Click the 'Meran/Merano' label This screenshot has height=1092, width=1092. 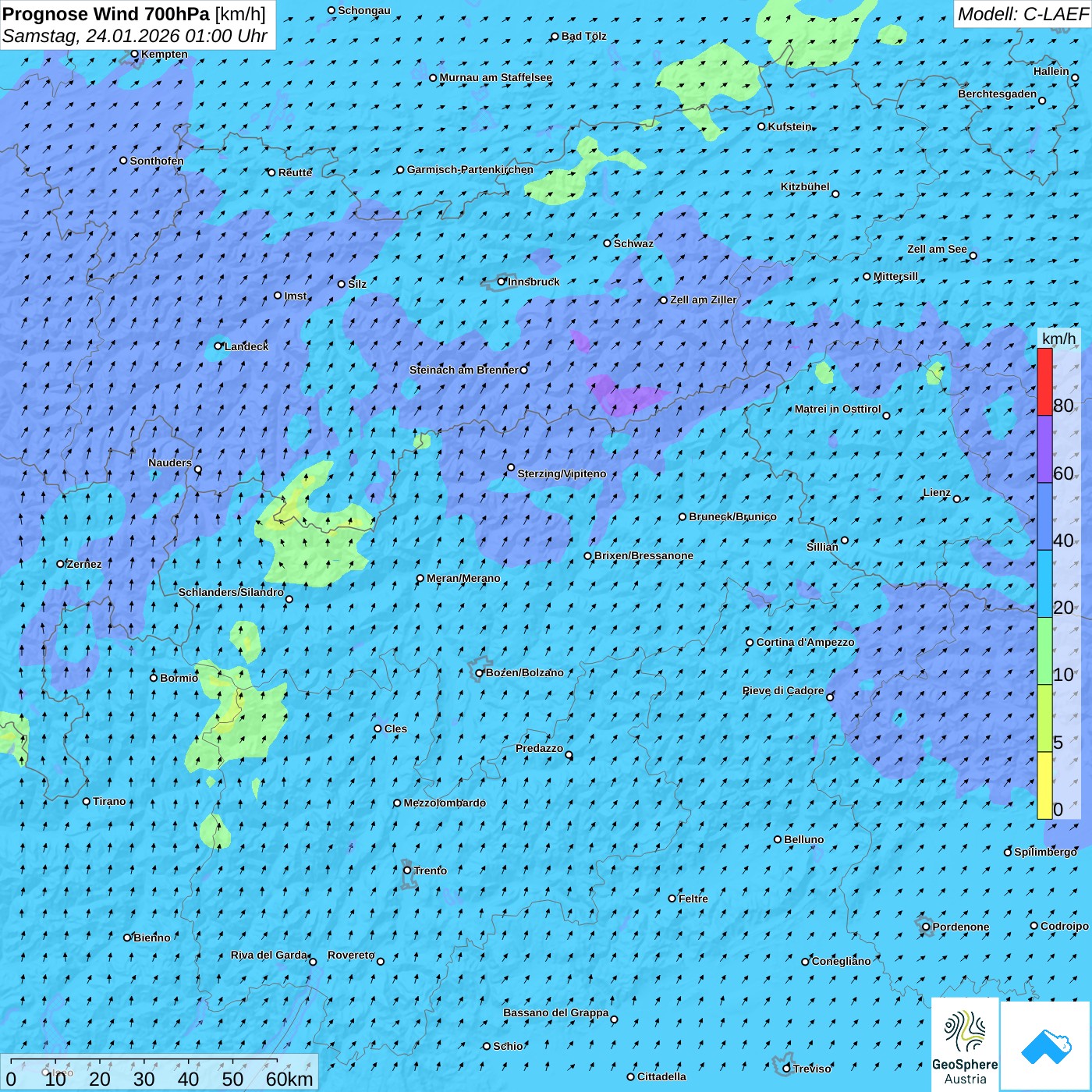(x=463, y=578)
